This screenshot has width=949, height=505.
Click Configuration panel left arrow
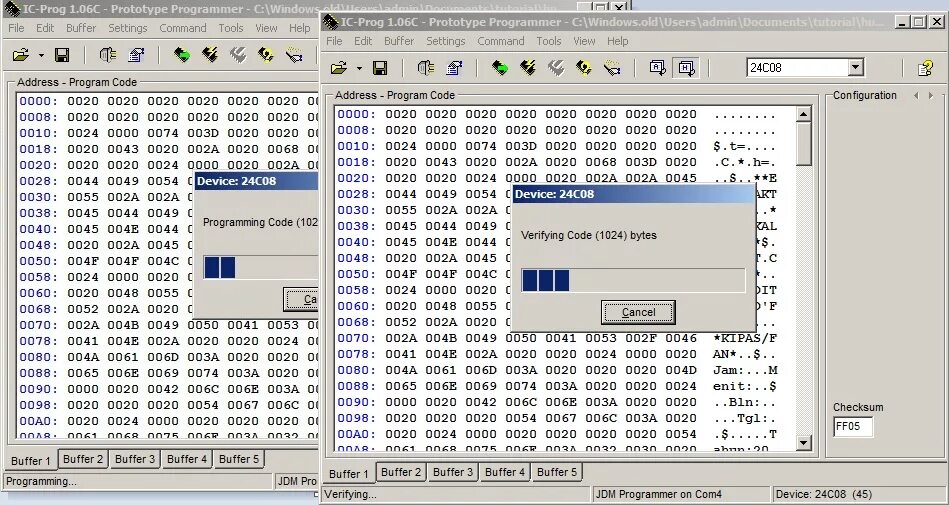(x=916, y=96)
